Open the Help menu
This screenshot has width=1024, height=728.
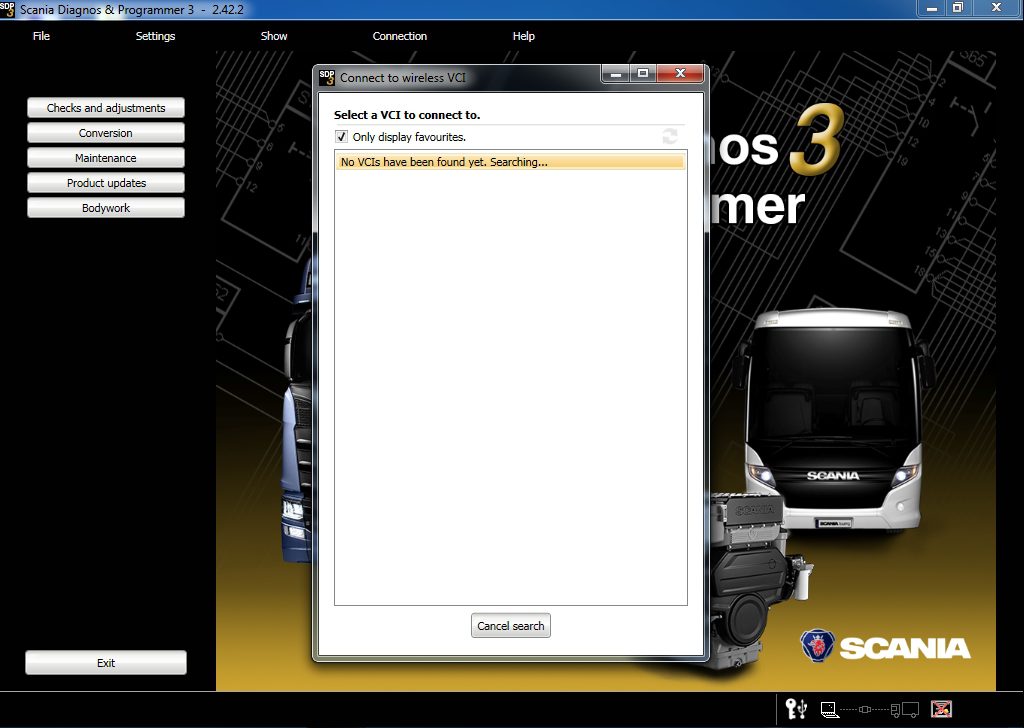pyautogui.click(x=523, y=36)
